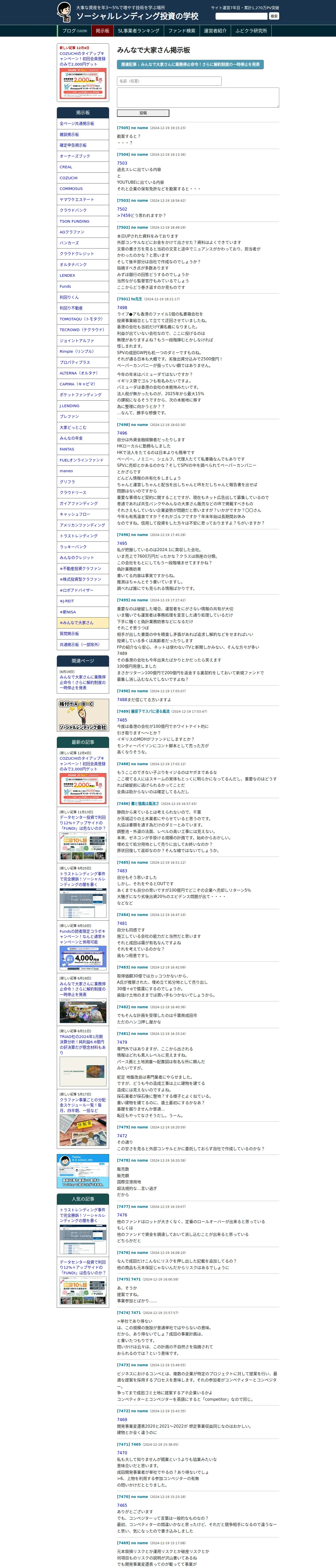Open CAPIMA（キャピマ） board link

[x=83, y=384]
